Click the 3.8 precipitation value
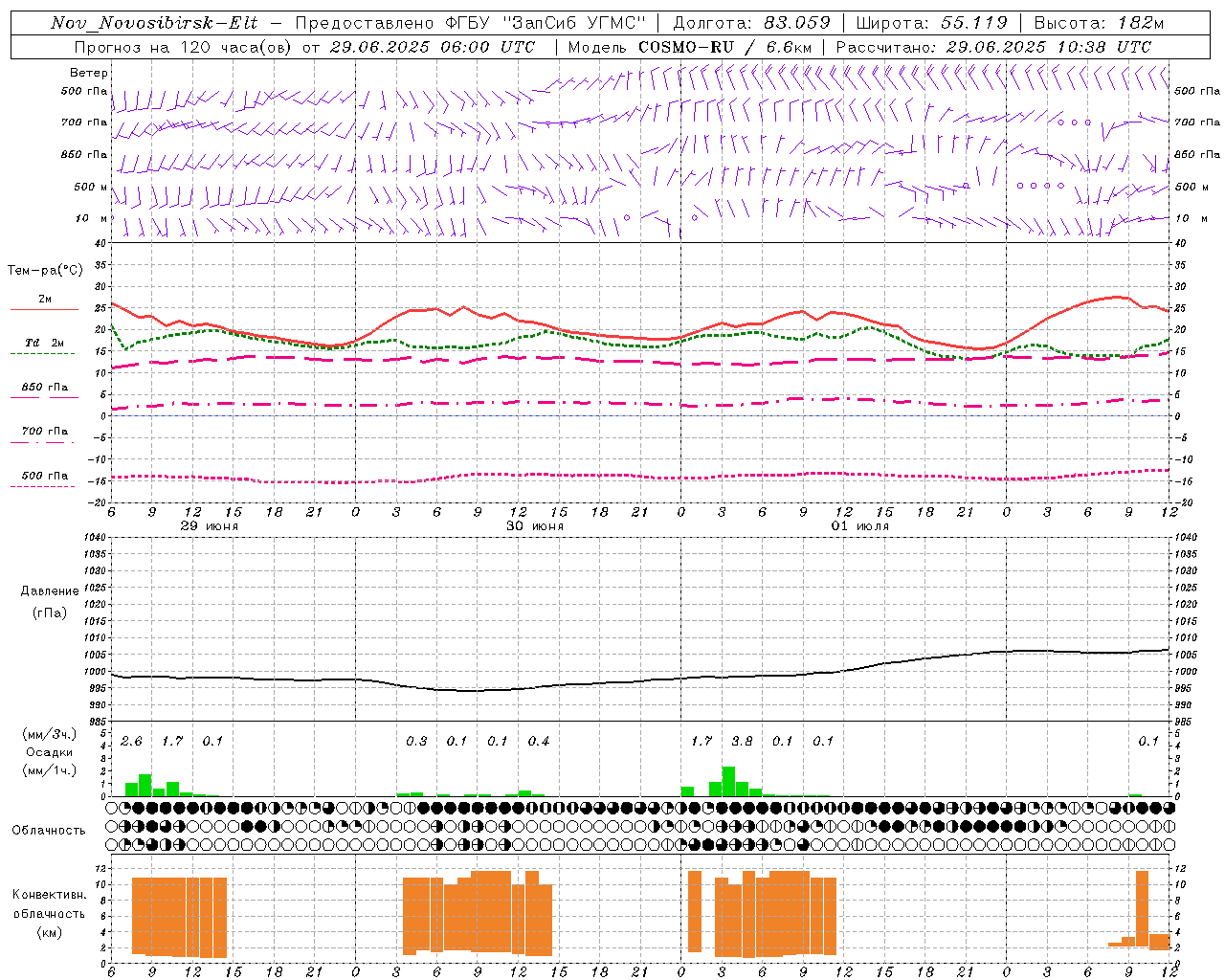The image size is (1225, 980). coord(742,742)
